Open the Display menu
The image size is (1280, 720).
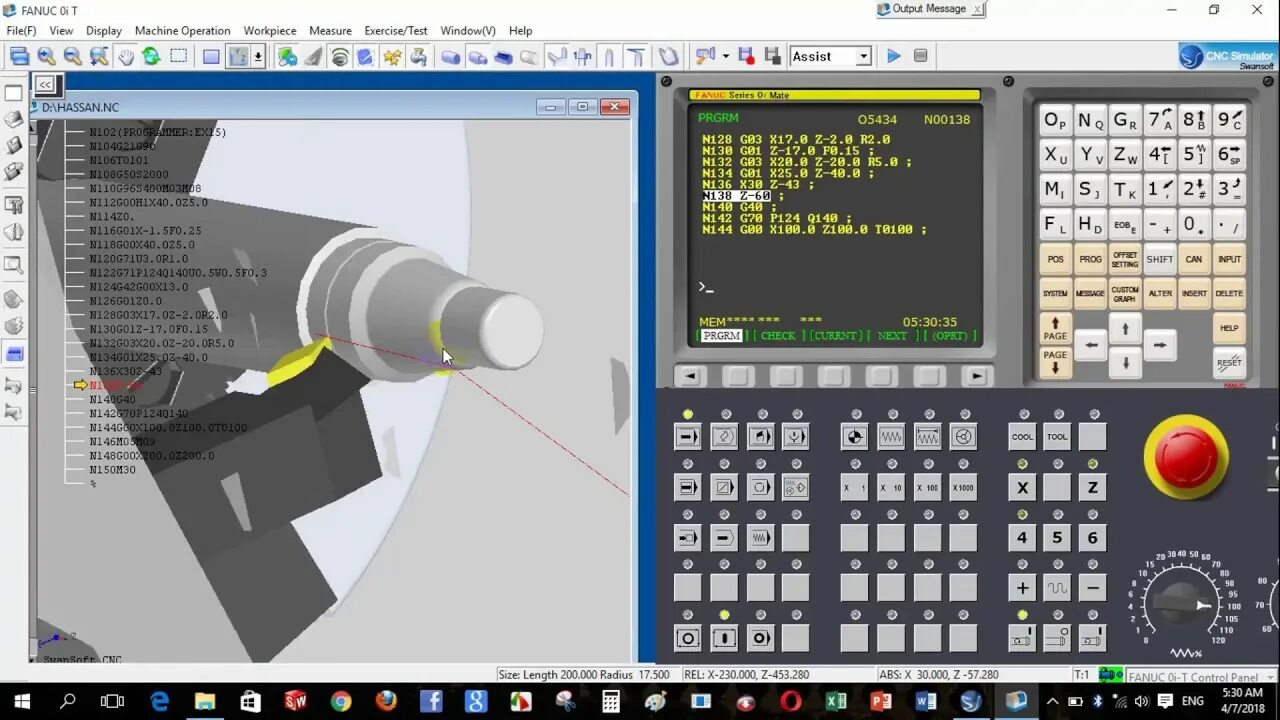tap(104, 31)
